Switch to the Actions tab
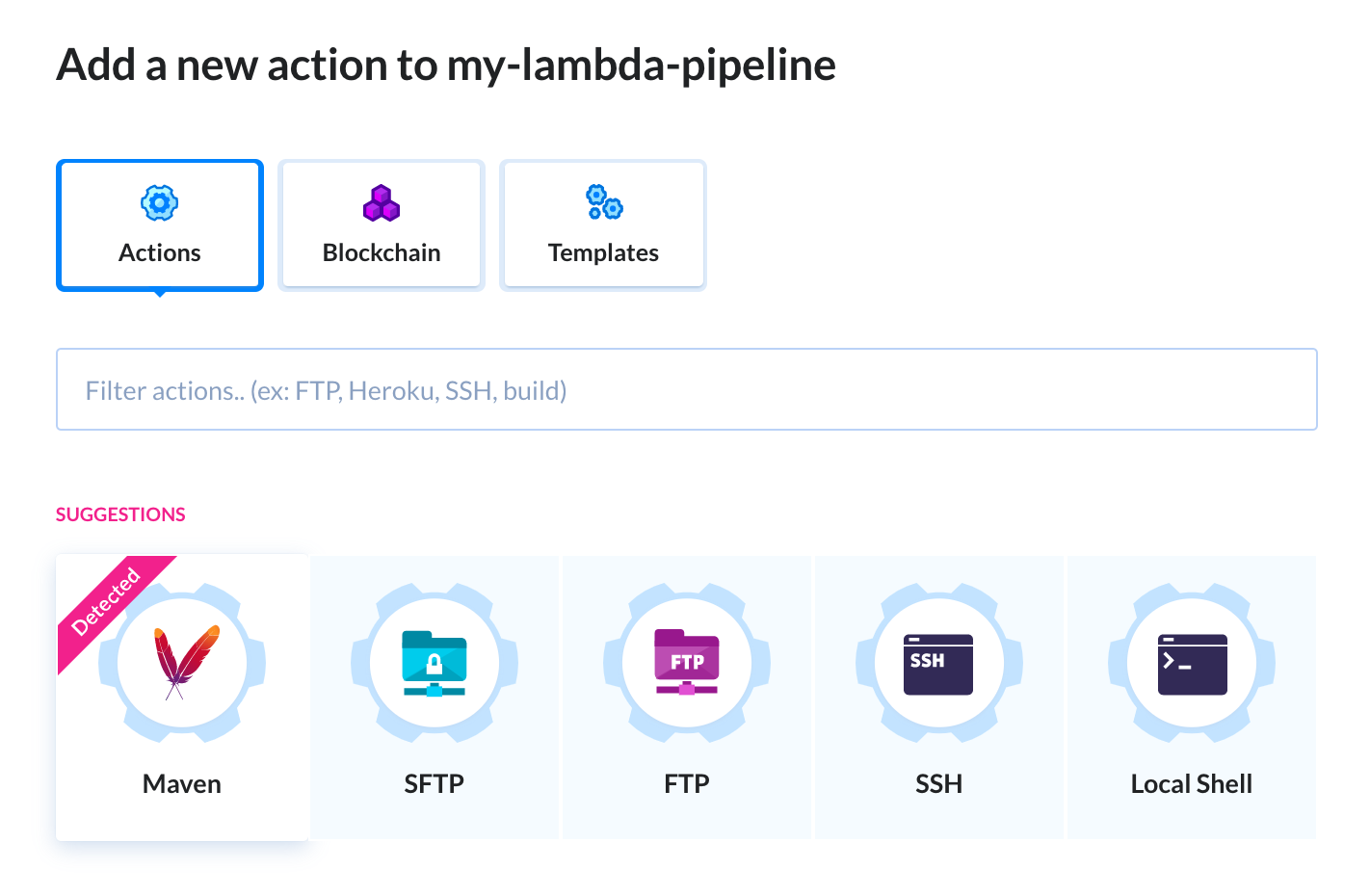 (160, 225)
